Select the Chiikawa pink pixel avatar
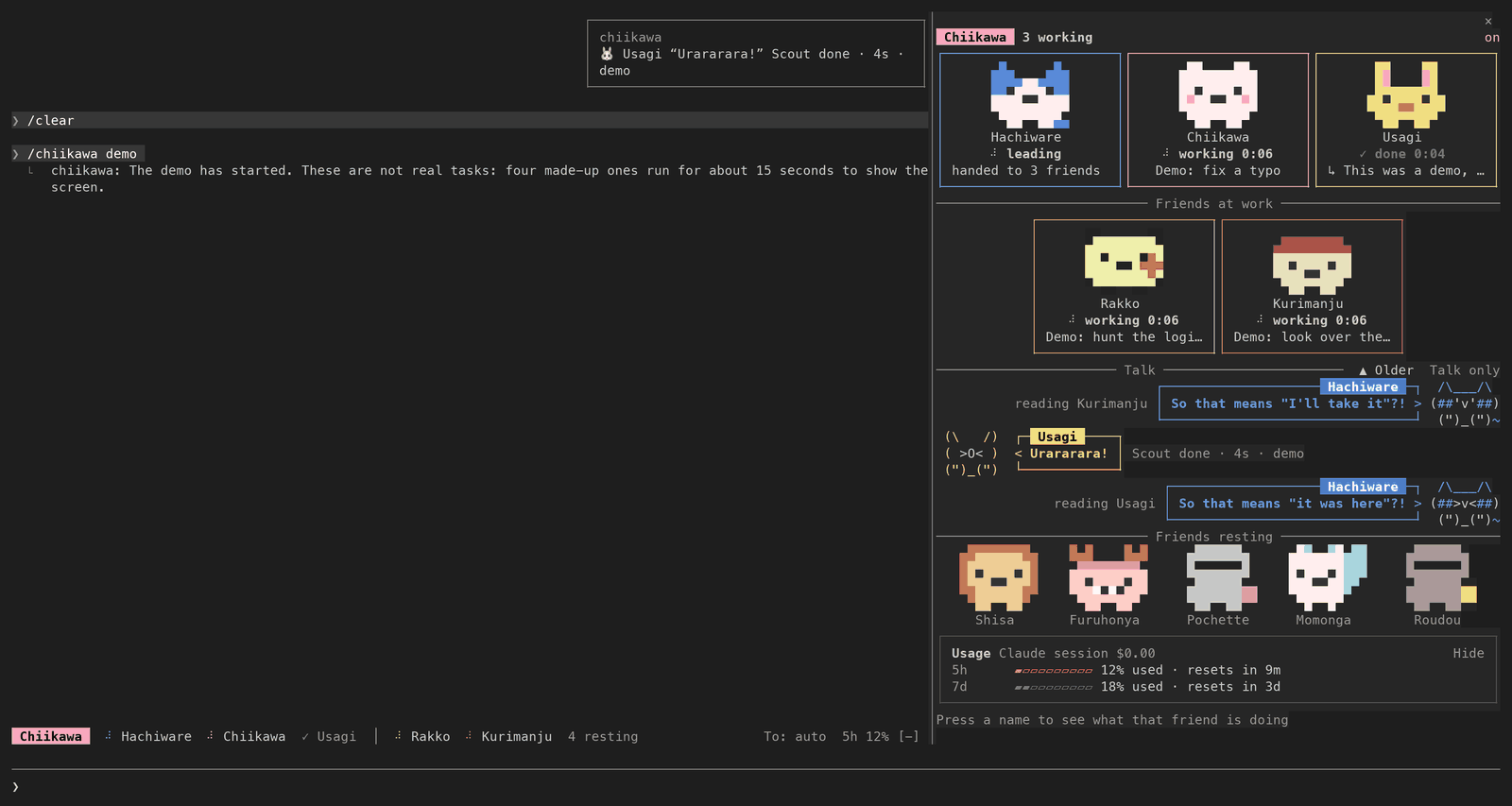Screen dimensions: 1512x806 [x=1218, y=94]
